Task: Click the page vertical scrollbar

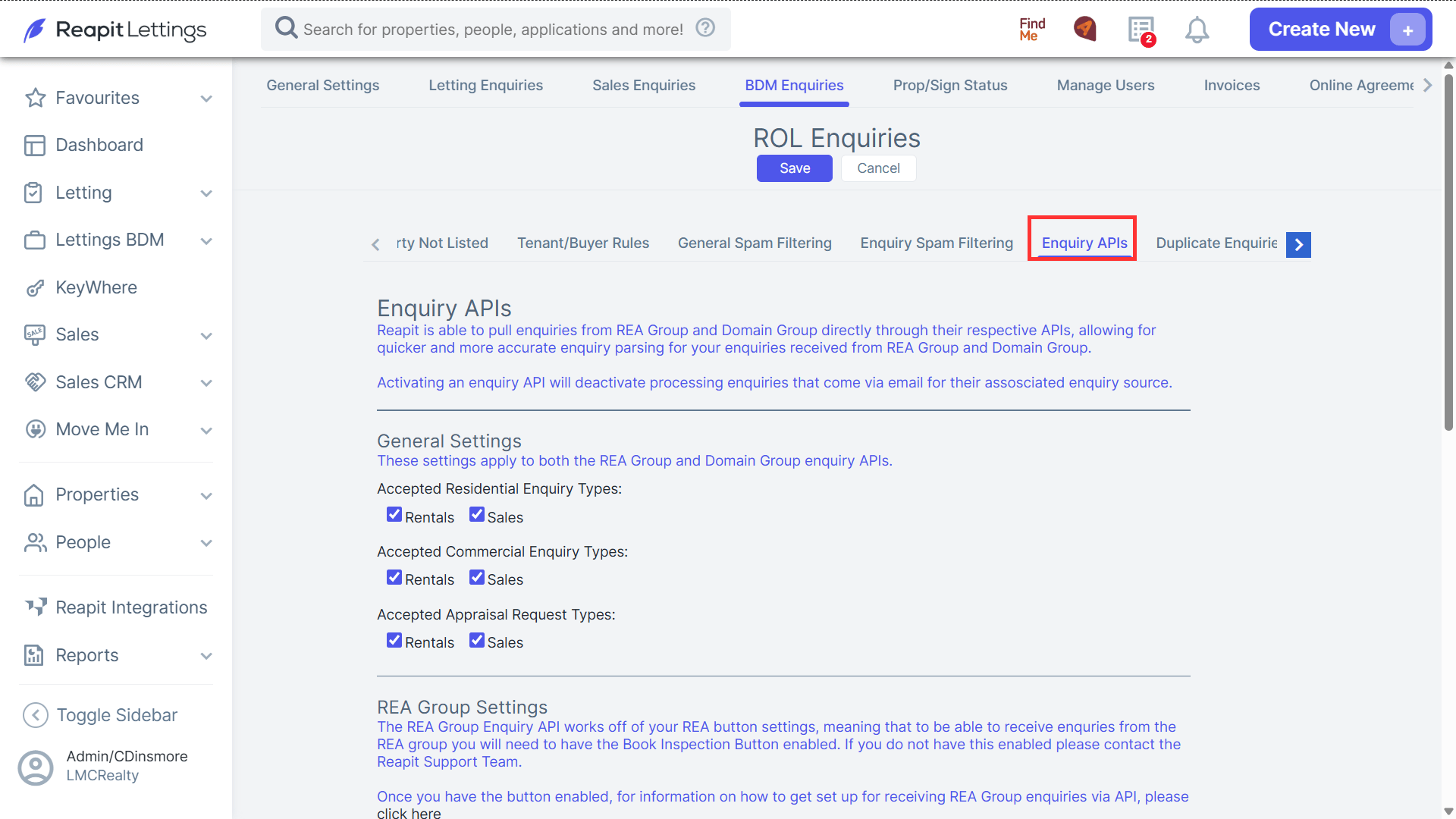Action: pos(1448,250)
